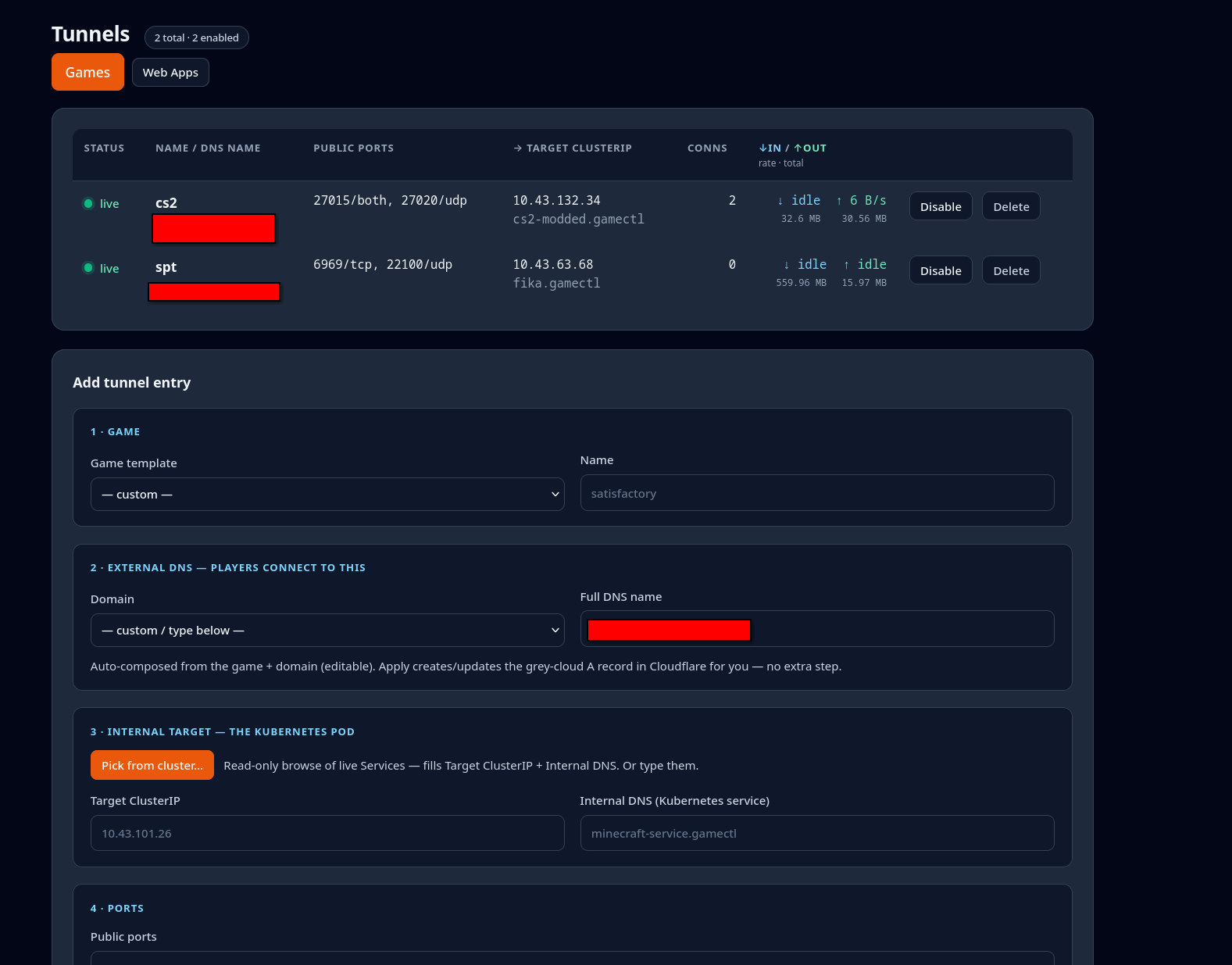
Task: Click the spt live status dot
Action: [x=88, y=268]
